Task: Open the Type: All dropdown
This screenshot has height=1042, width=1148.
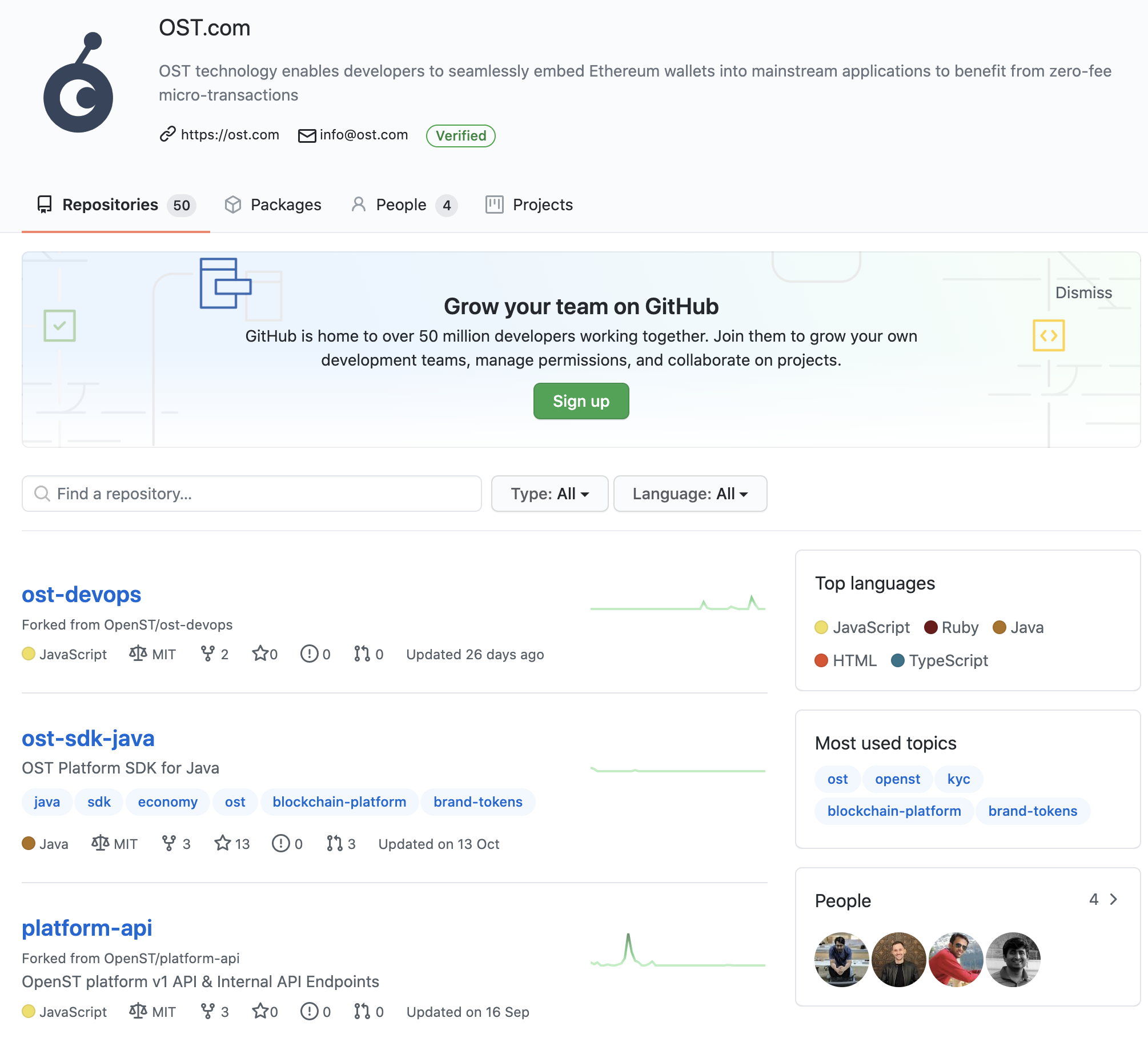Action: click(x=549, y=494)
